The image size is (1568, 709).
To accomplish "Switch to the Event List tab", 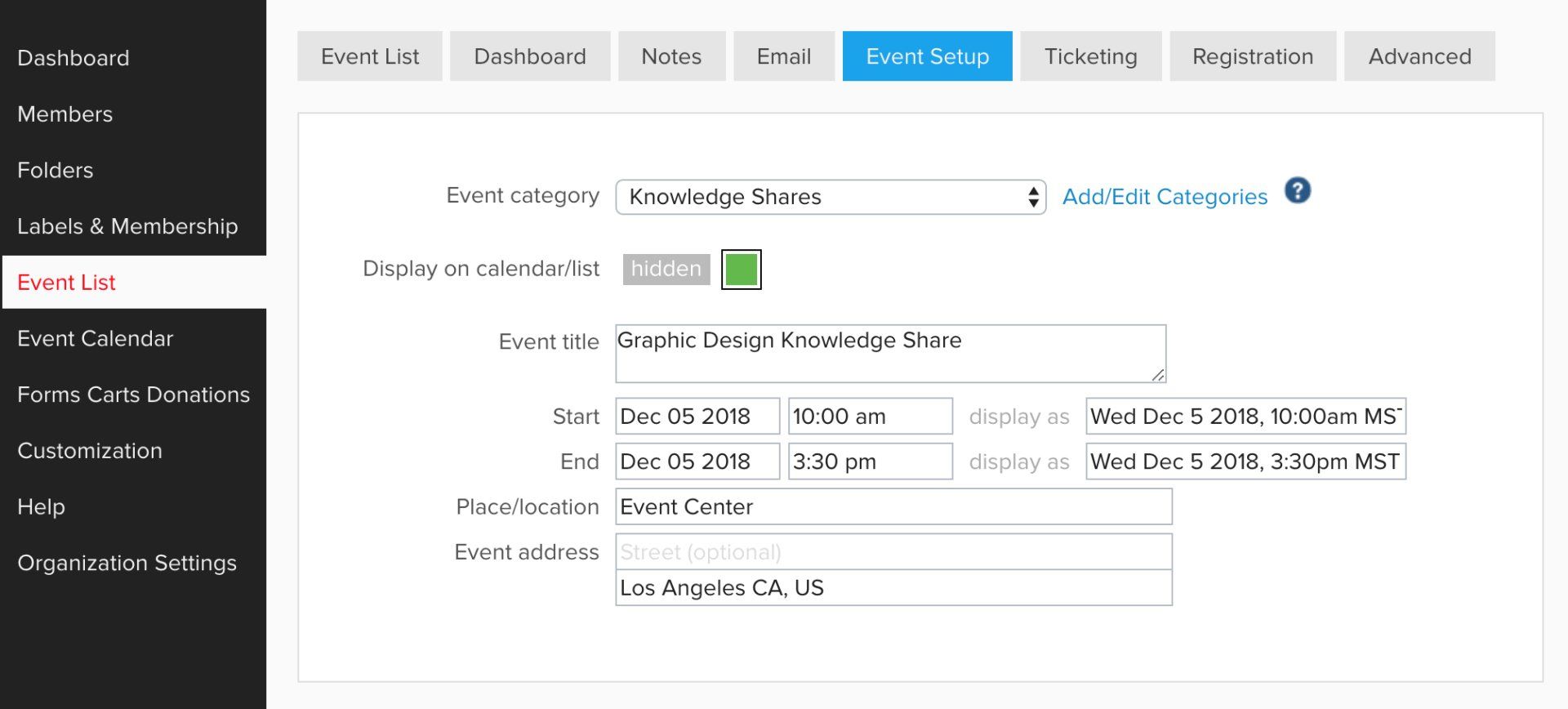I will pyautogui.click(x=370, y=56).
